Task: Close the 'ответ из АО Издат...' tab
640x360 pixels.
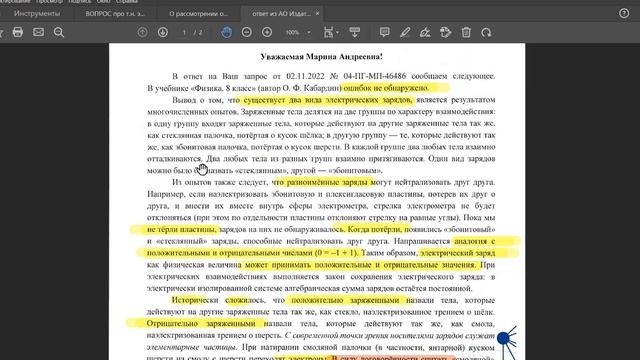Action: [x=317, y=13]
